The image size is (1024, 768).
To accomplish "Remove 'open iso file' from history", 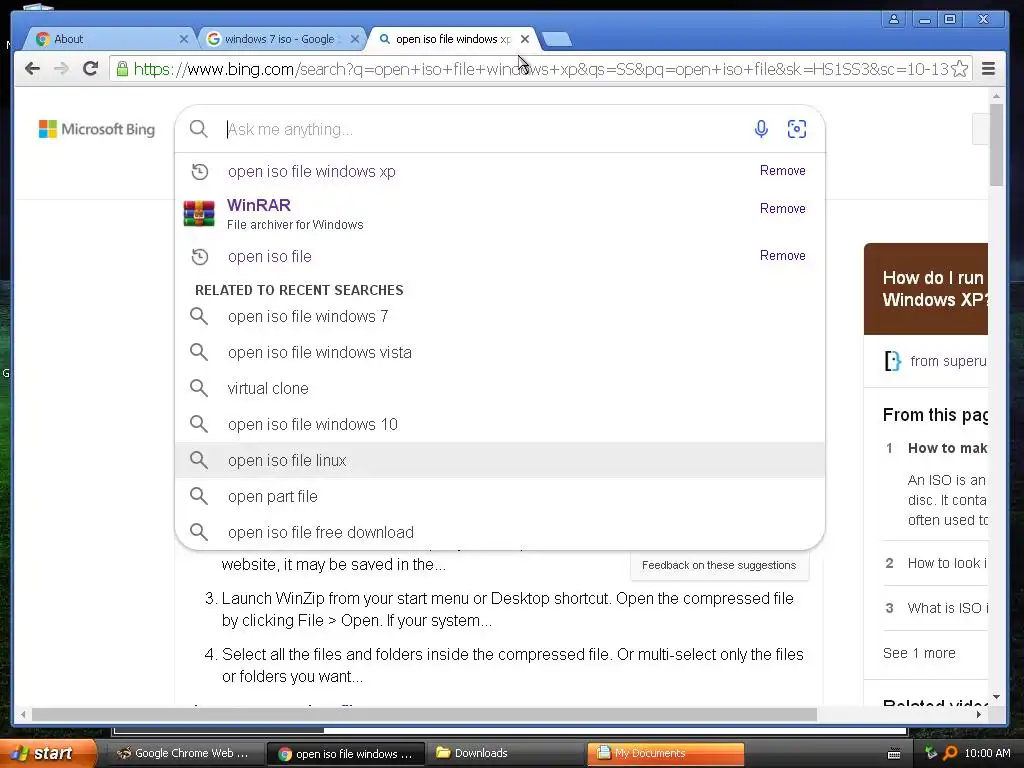I will click(x=782, y=255).
